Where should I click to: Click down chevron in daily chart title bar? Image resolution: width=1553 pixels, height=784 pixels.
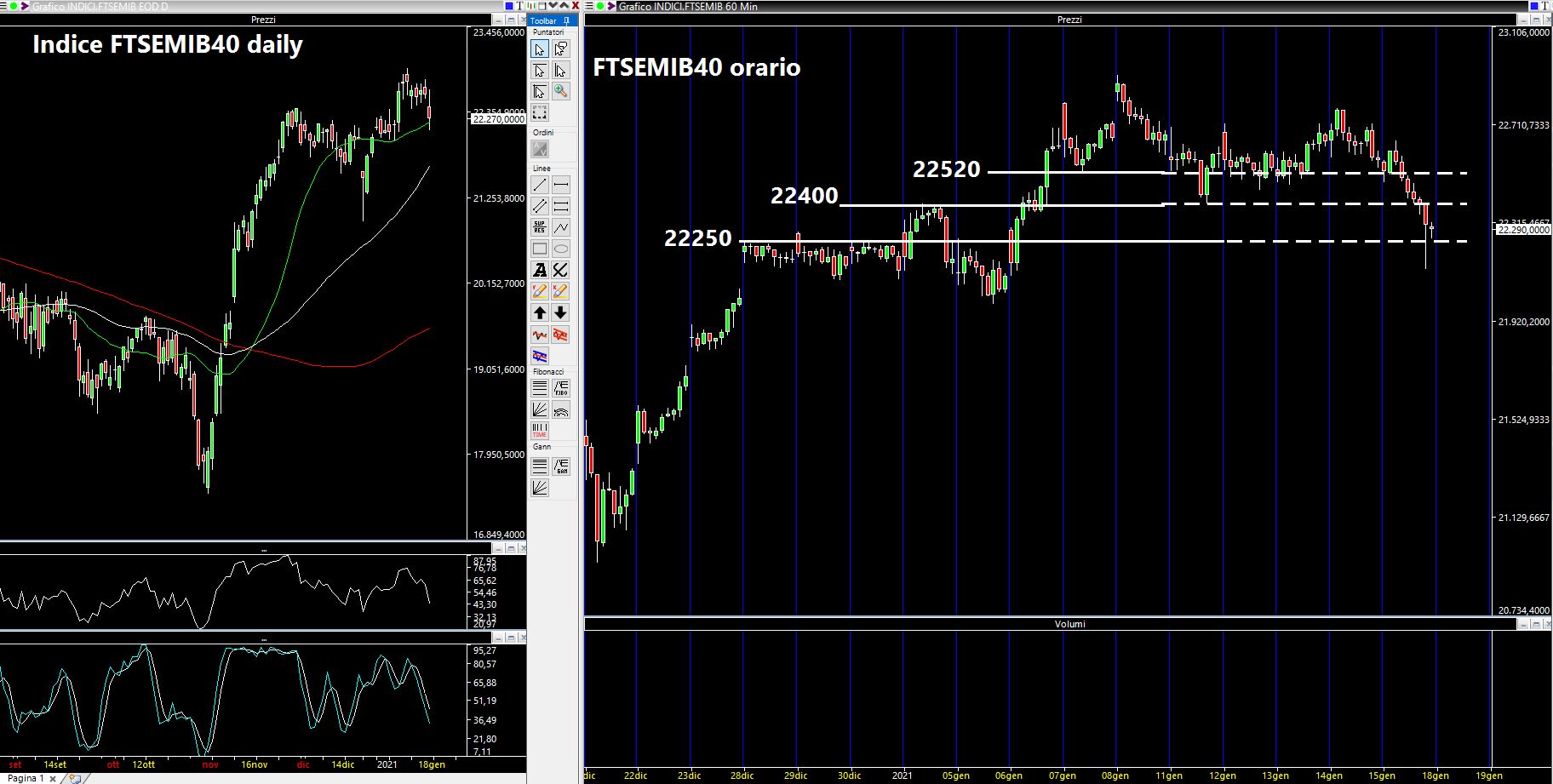pos(553,6)
